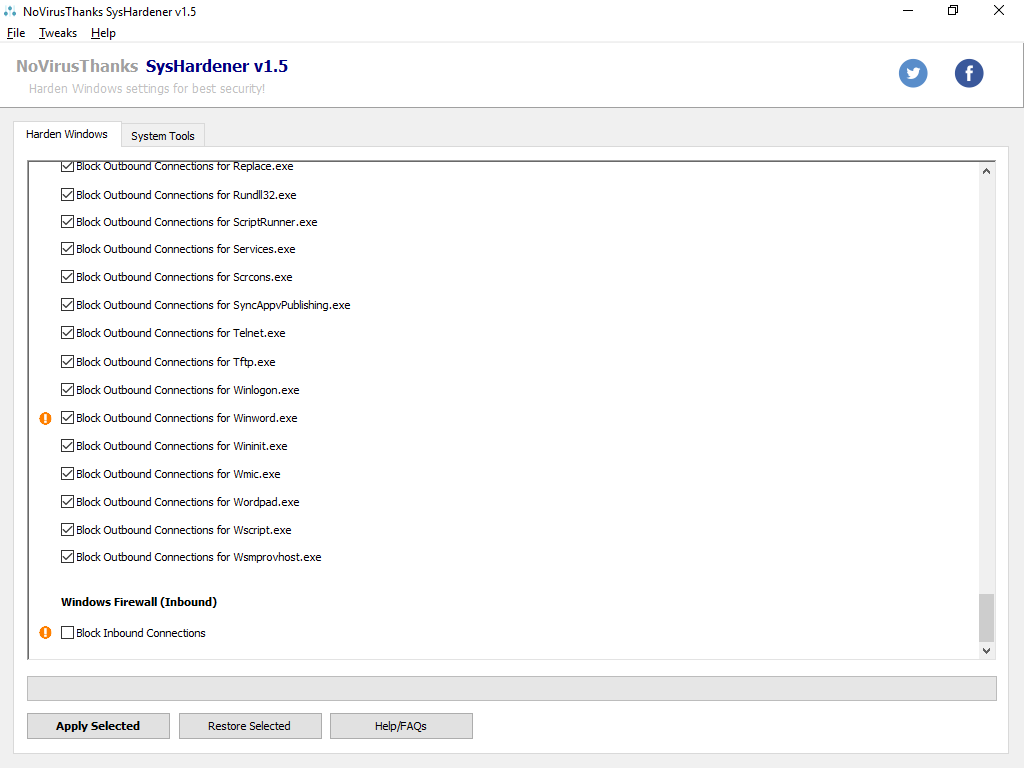Toggle the Wininit.exe outbound block checkbox

coord(67,446)
